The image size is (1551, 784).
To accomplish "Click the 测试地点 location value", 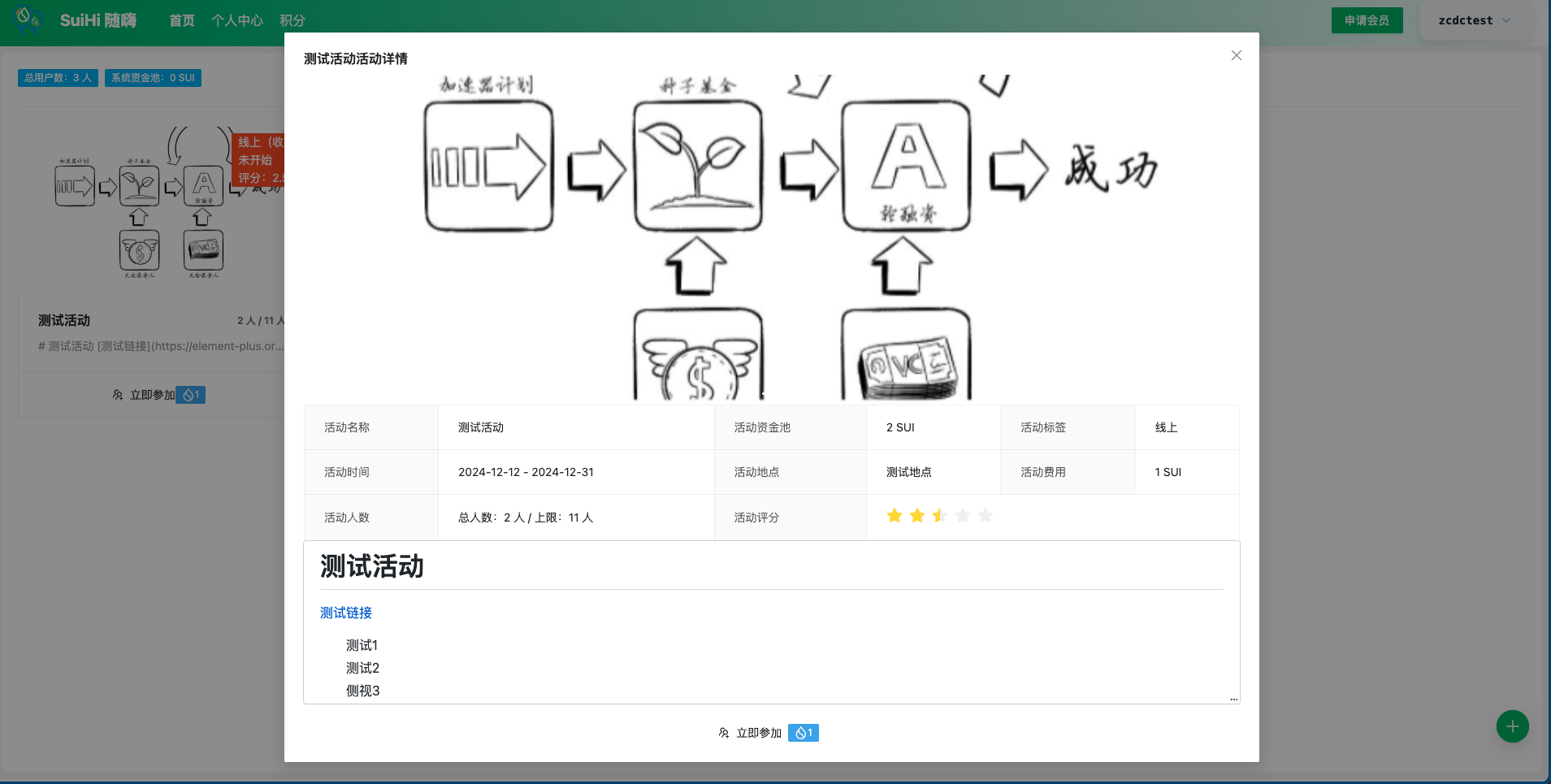I will (909, 472).
